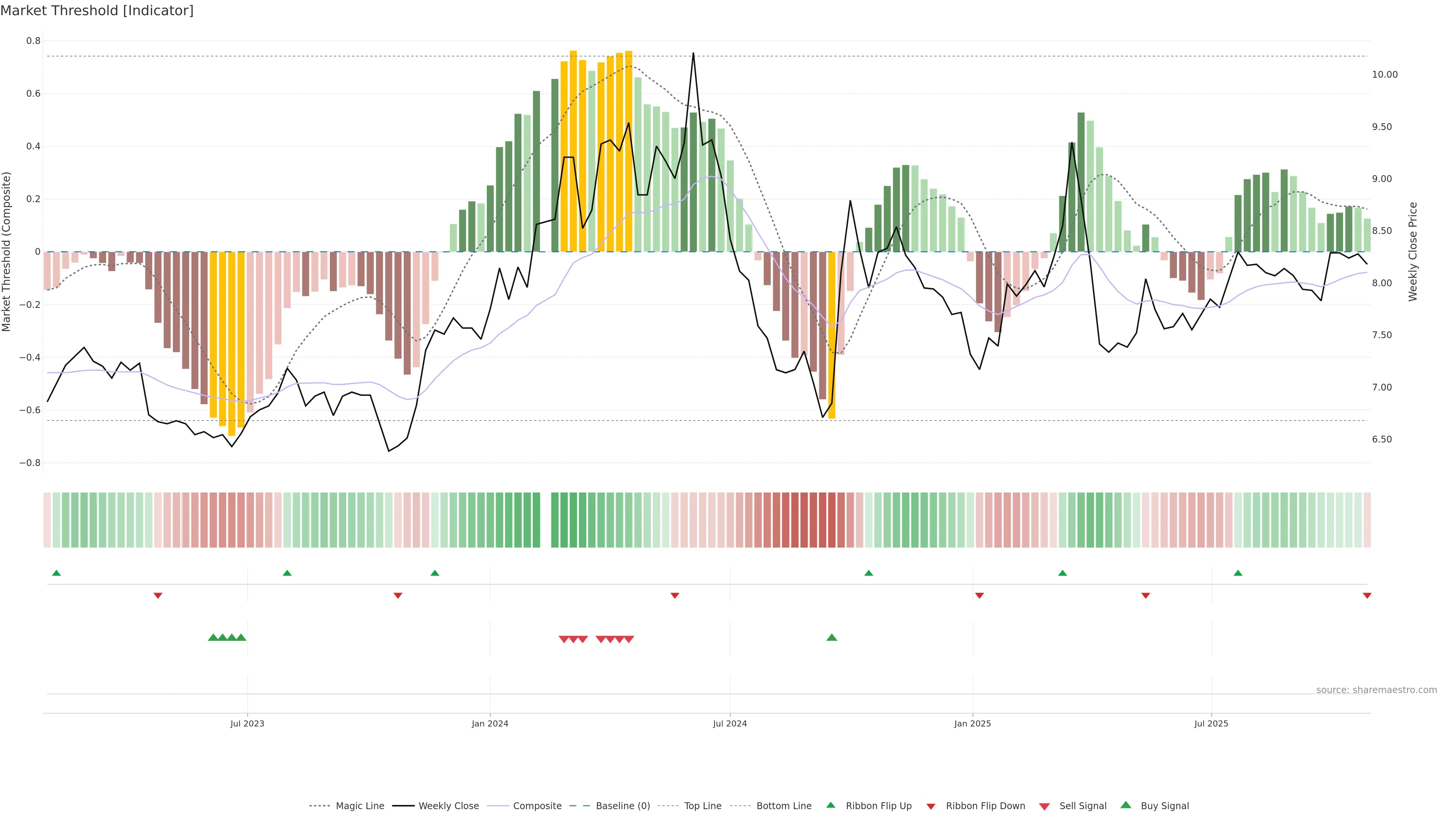Image resolution: width=1456 pixels, height=819 pixels.
Task: Click the Ribbon Flip Up legend triangle icon
Action: coord(830,805)
